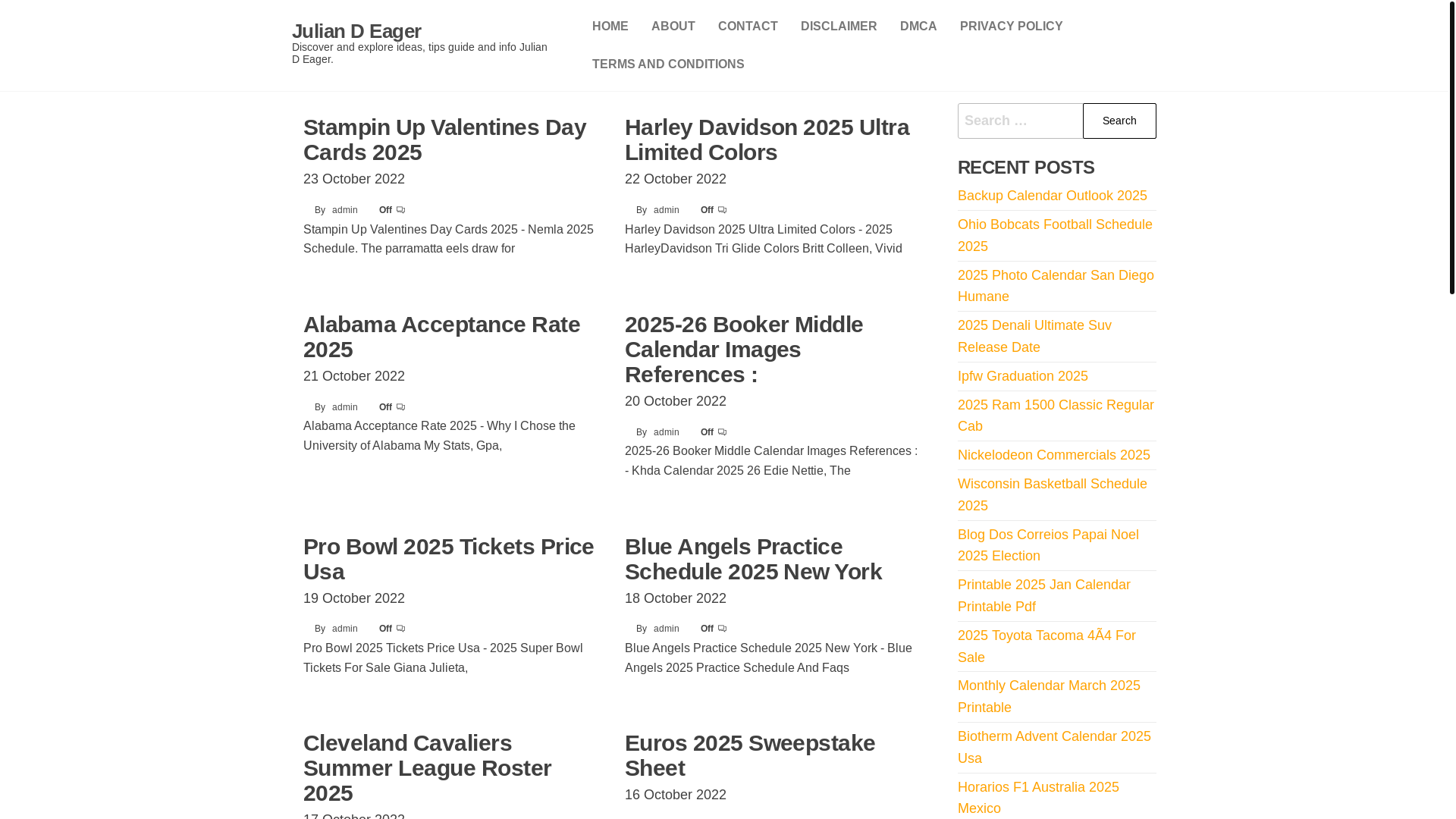Click admin author on Harley Davidson post

pyautogui.click(x=666, y=210)
